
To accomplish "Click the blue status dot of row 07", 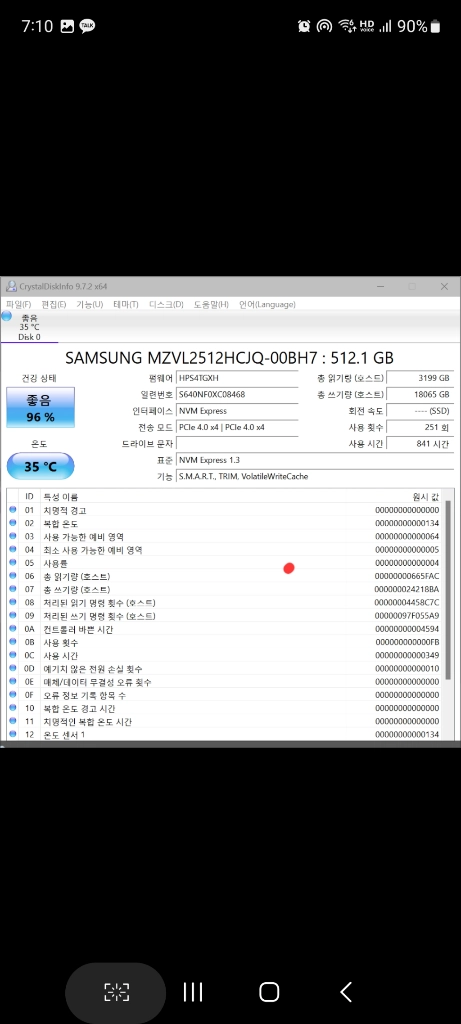I will (x=13, y=589).
